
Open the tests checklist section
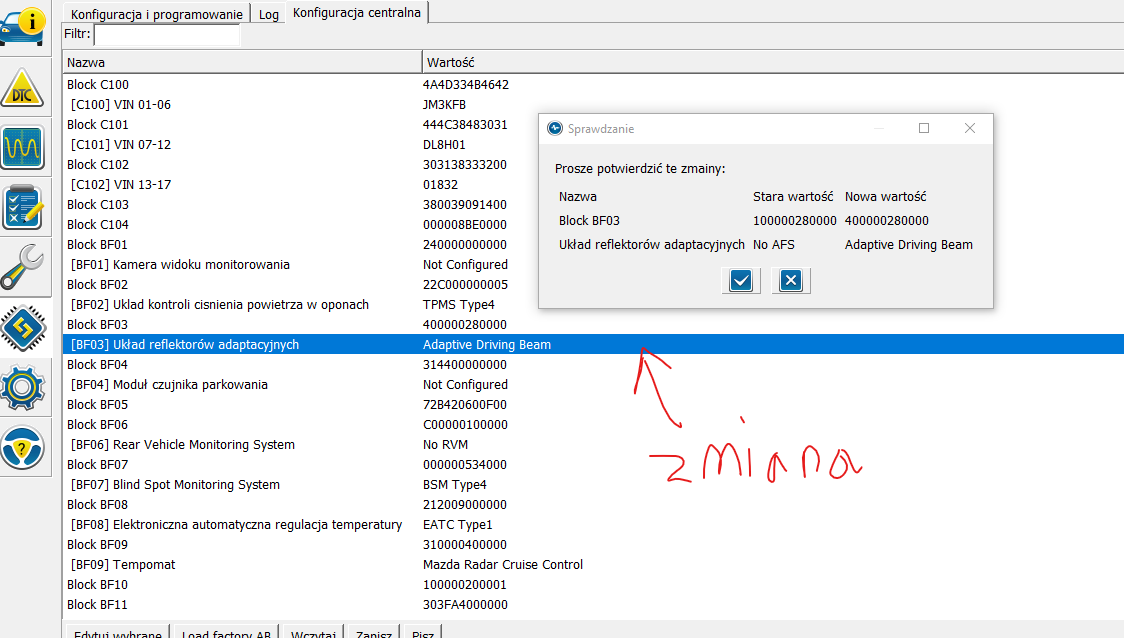click(x=23, y=207)
